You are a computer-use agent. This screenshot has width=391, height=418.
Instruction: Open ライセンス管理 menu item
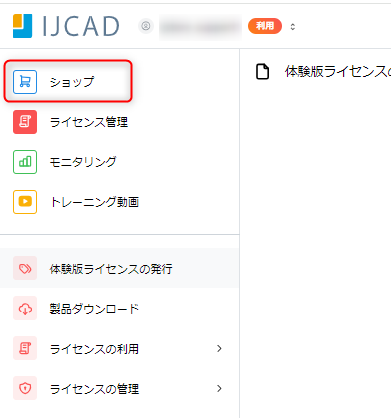(89, 122)
